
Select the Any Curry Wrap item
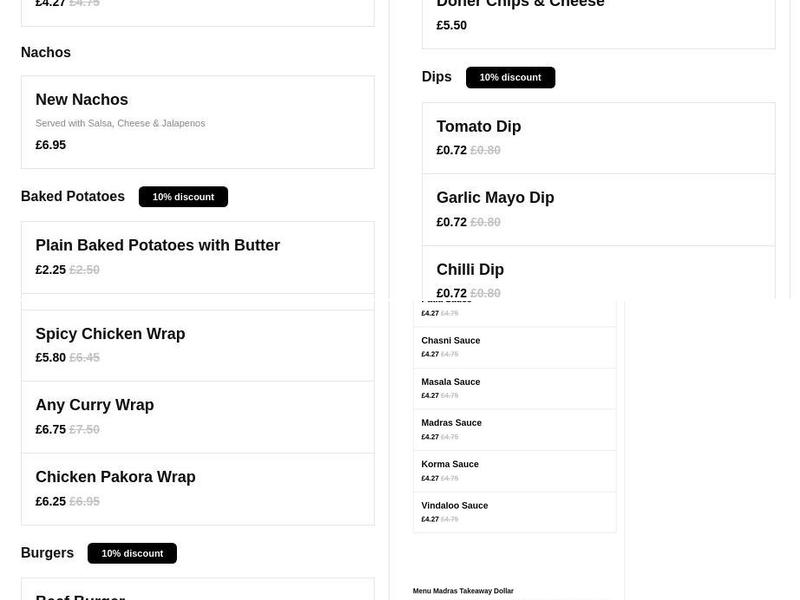(197, 417)
